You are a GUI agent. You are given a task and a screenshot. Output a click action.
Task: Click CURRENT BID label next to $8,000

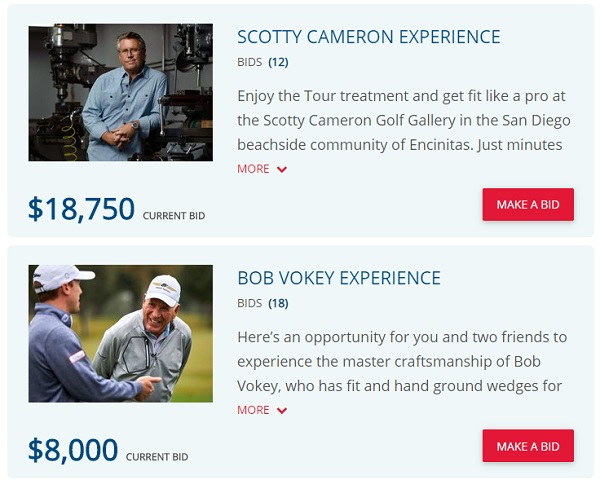coord(157,457)
